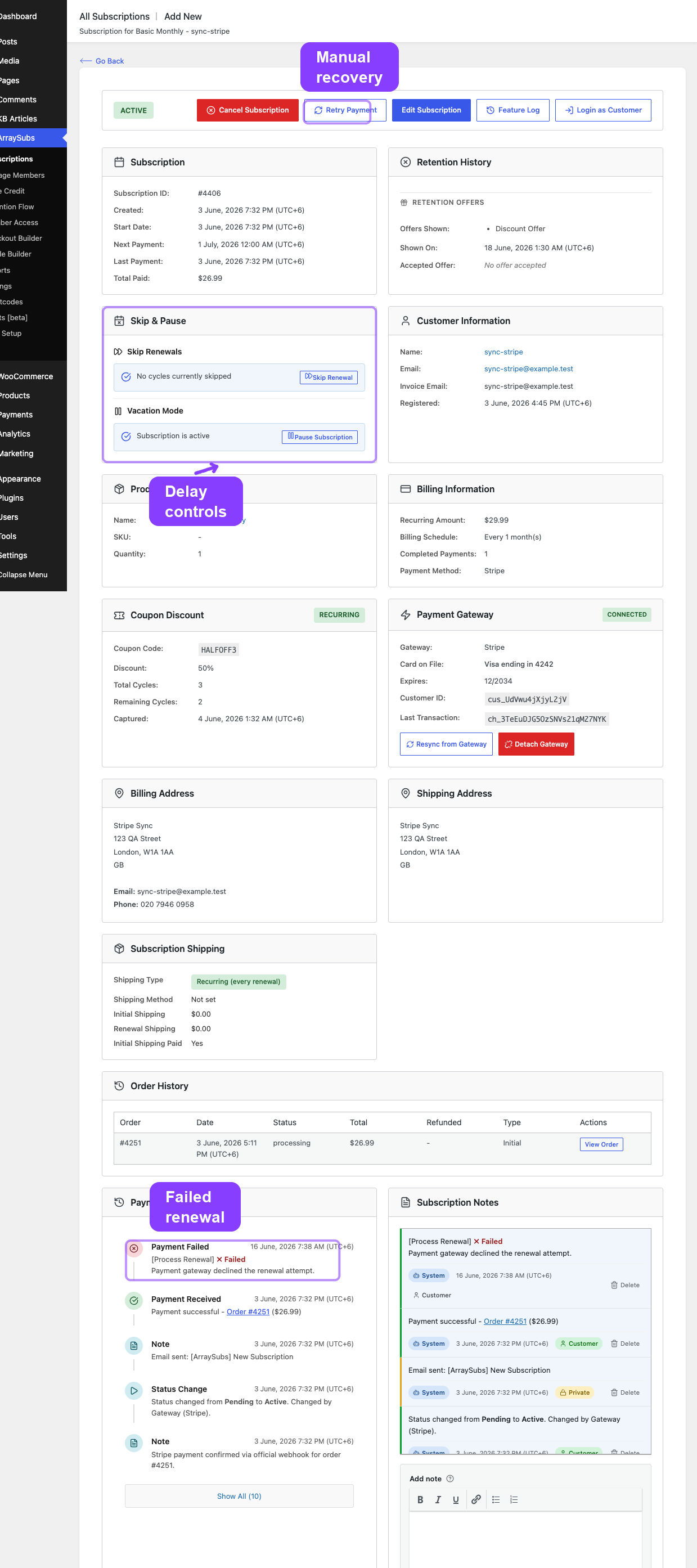This screenshot has height=1568, width=697.
Task: Click Collapse Menu in the sidebar
Action: (24, 574)
